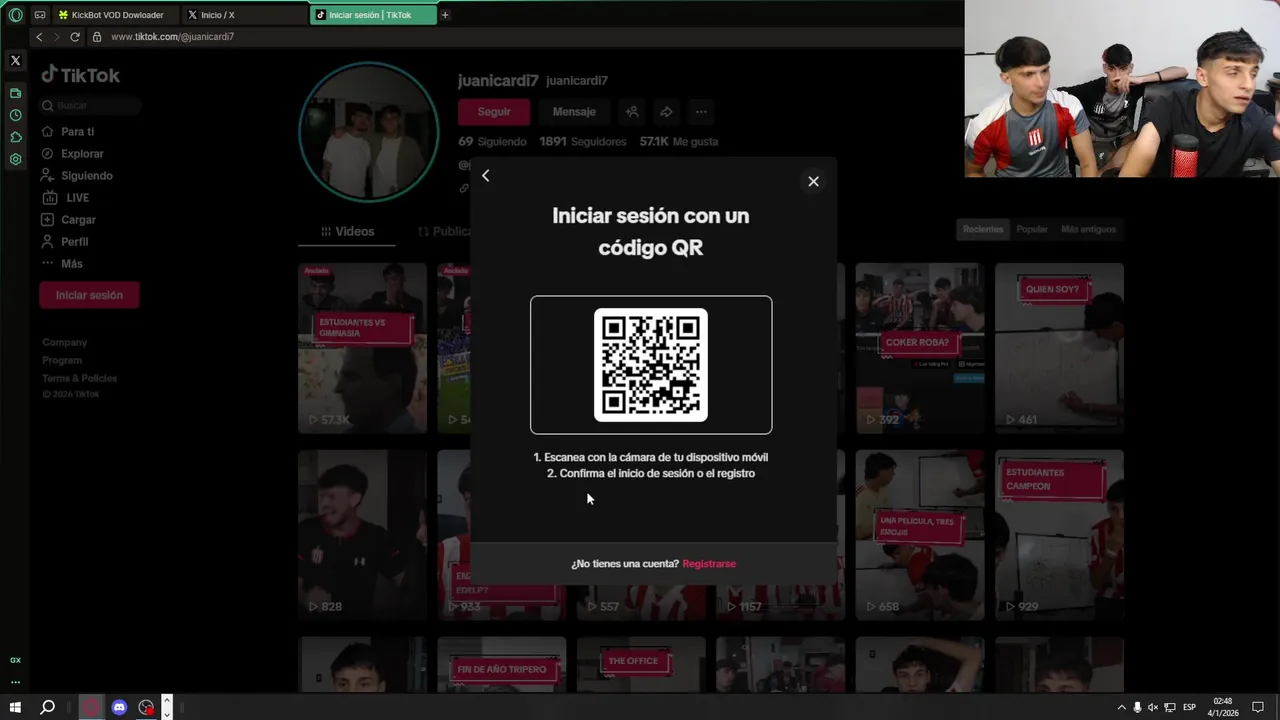Sort videos by Recientes

tap(983, 229)
